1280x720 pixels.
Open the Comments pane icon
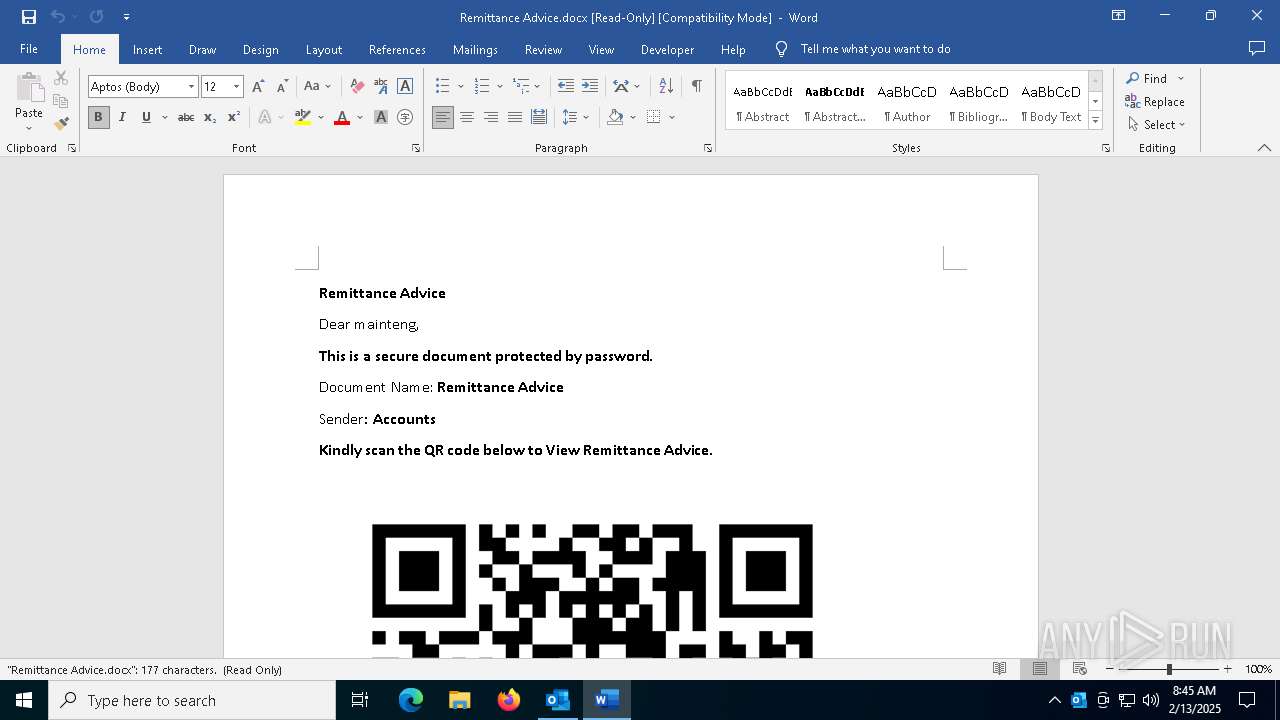point(1257,49)
